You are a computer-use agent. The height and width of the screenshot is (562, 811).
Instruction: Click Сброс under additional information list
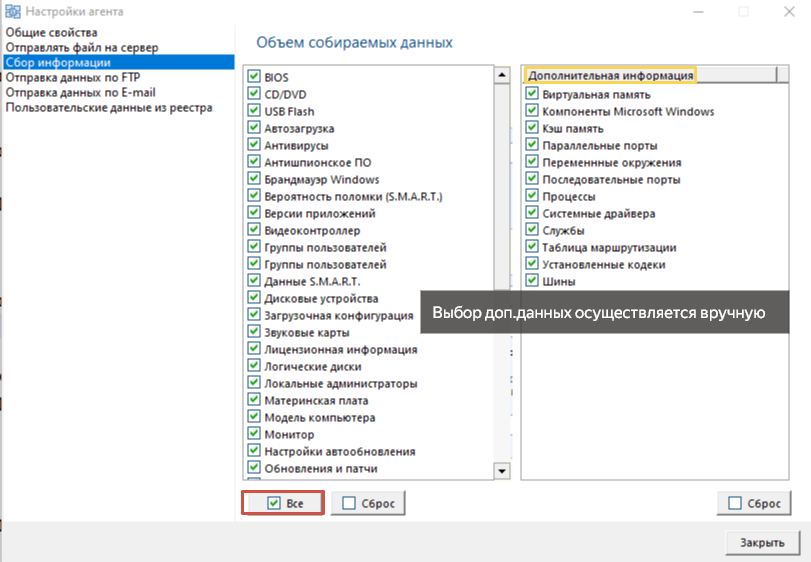coord(754,503)
